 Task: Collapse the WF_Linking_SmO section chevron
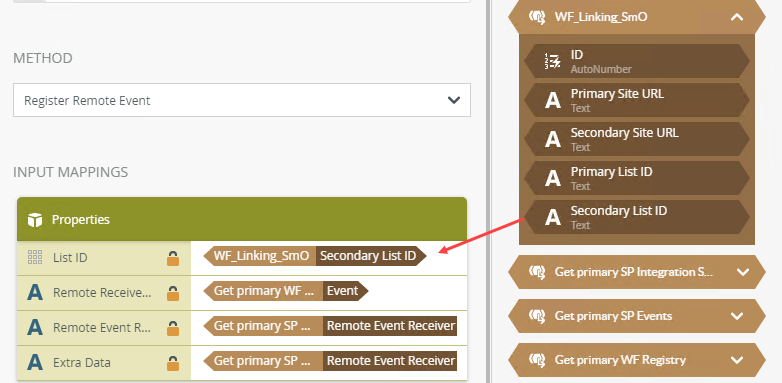[737, 17]
